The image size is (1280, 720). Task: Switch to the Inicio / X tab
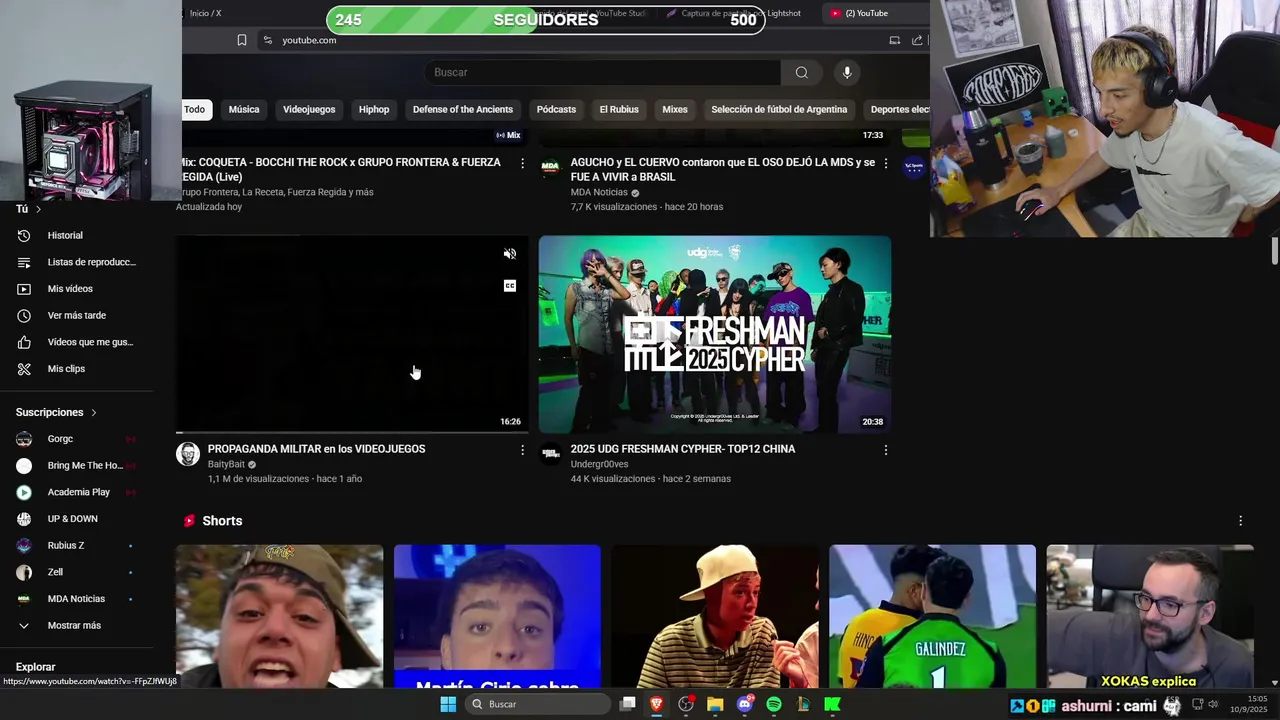[x=205, y=13]
